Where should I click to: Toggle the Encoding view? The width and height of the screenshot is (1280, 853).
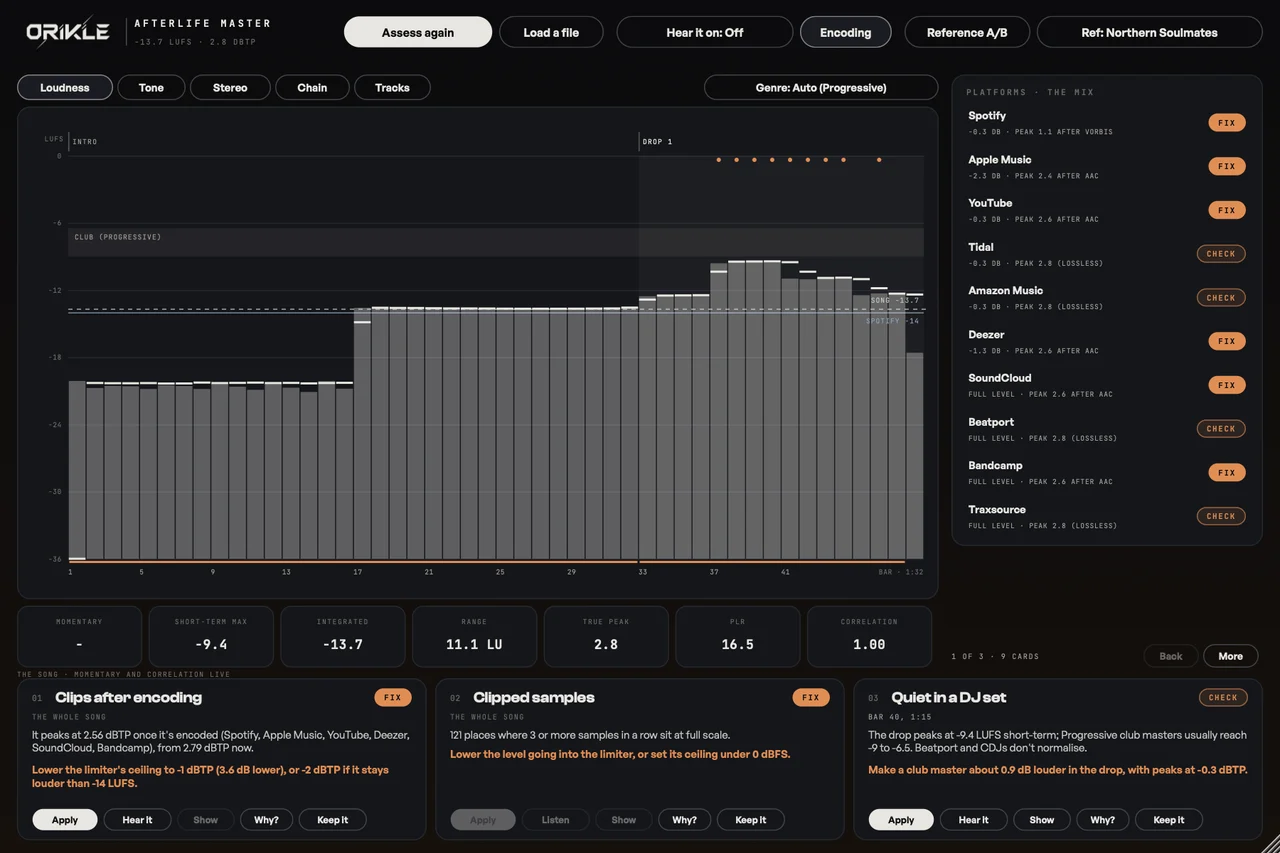click(x=846, y=32)
